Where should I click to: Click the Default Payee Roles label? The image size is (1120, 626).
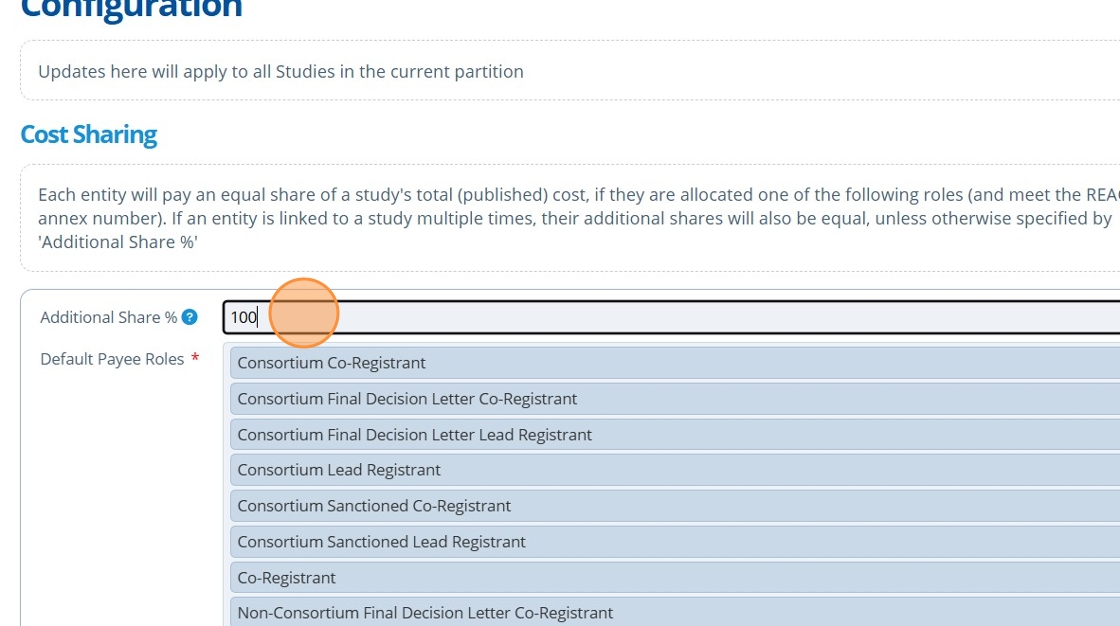112,359
